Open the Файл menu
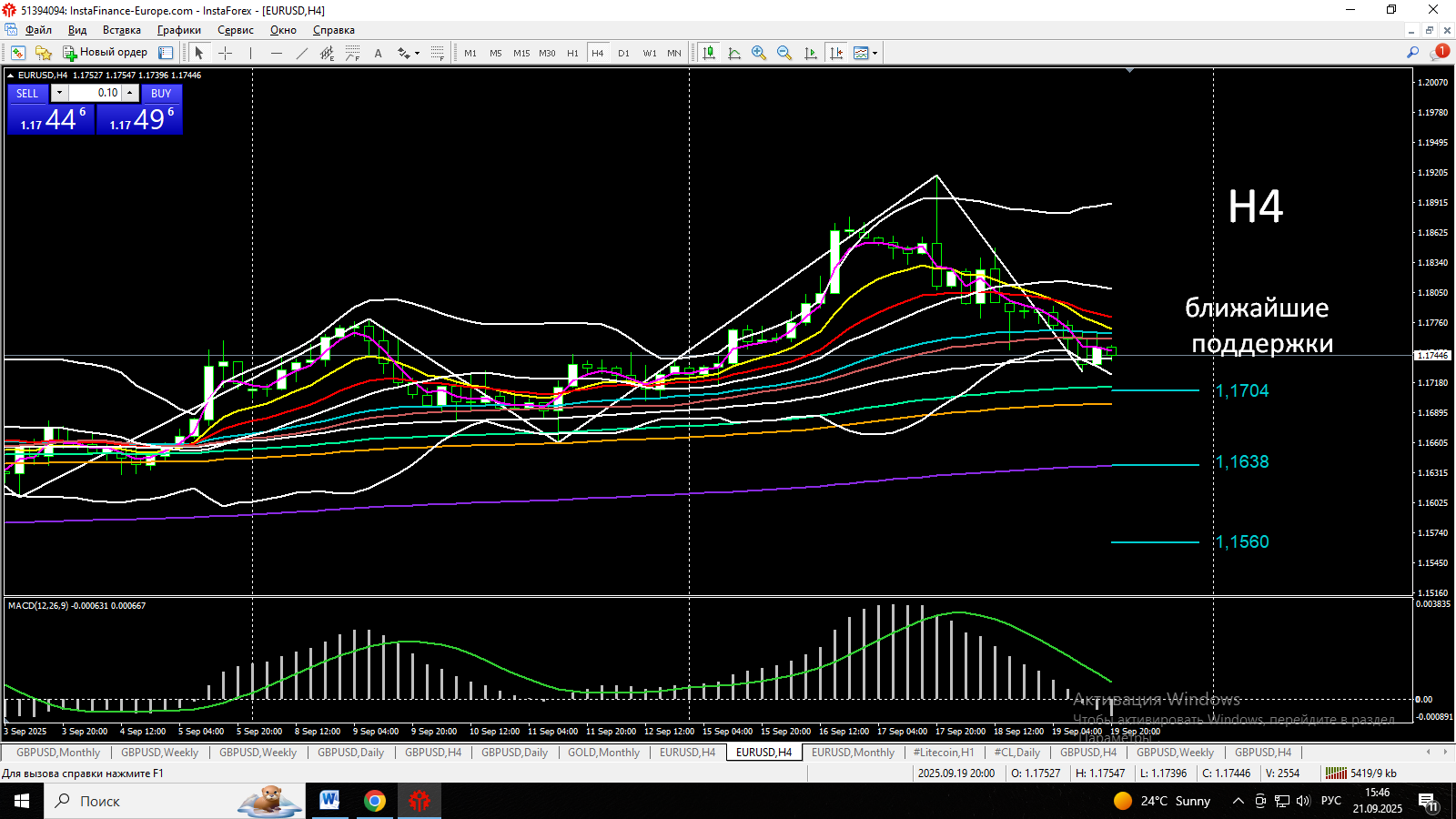 point(38,30)
